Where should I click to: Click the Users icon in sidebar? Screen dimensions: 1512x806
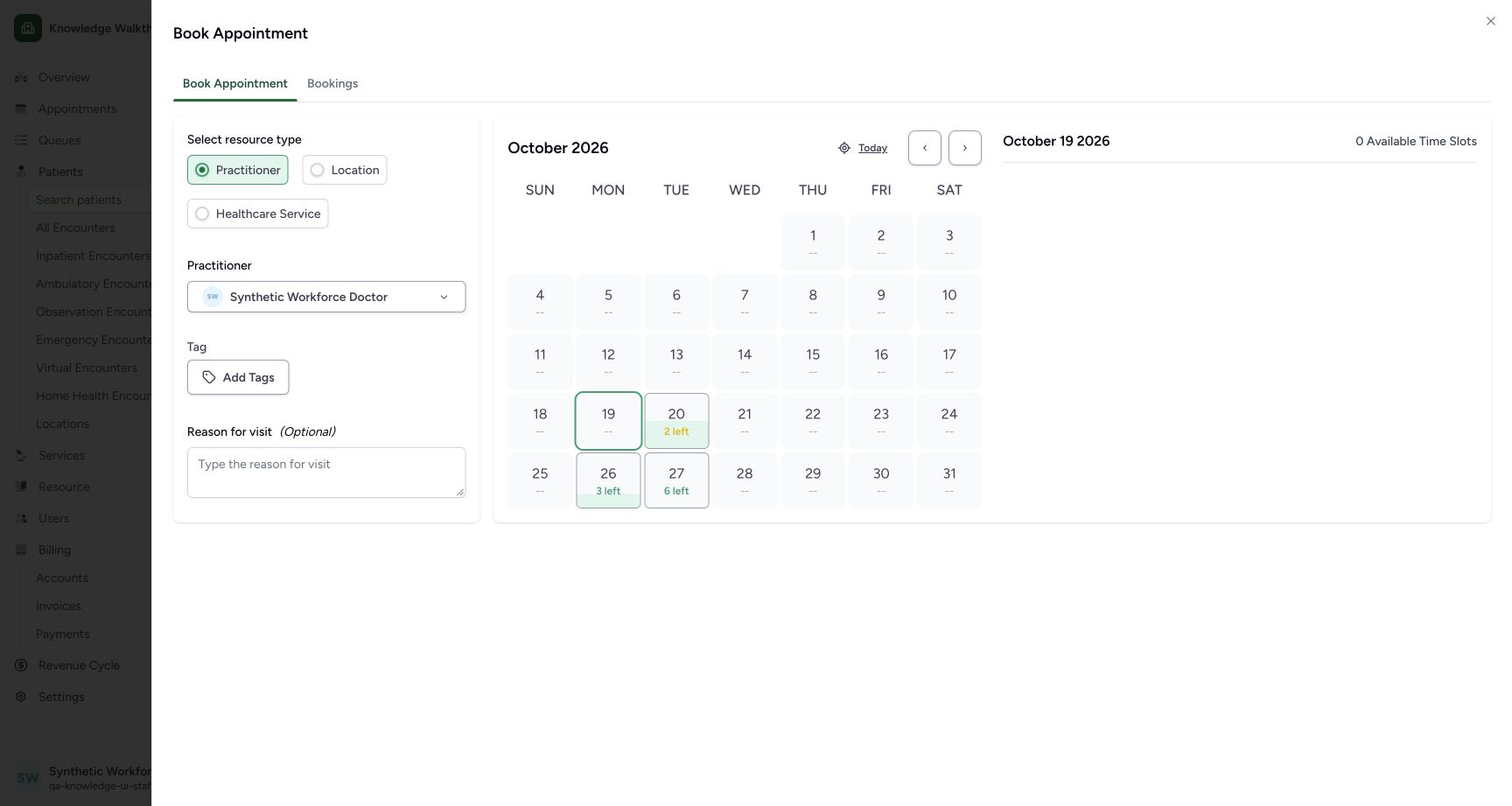[21, 518]
